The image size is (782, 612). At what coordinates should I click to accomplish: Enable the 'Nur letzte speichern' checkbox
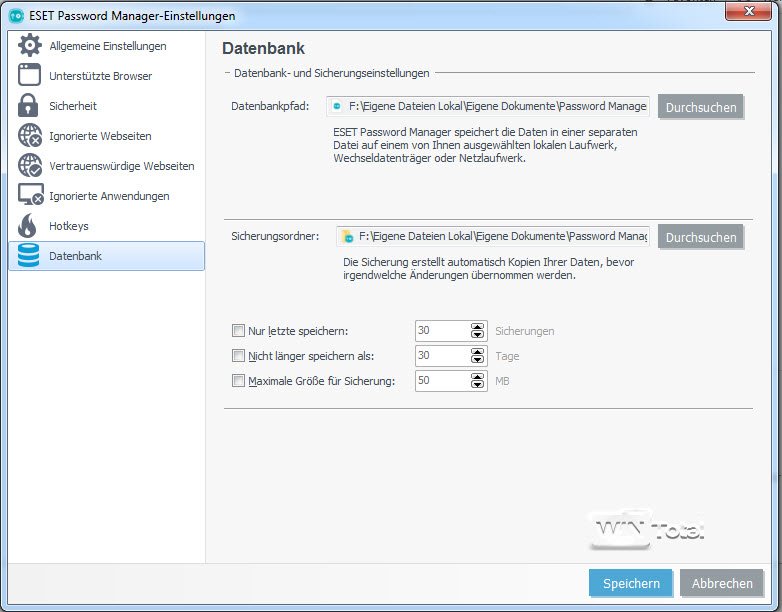238,331
